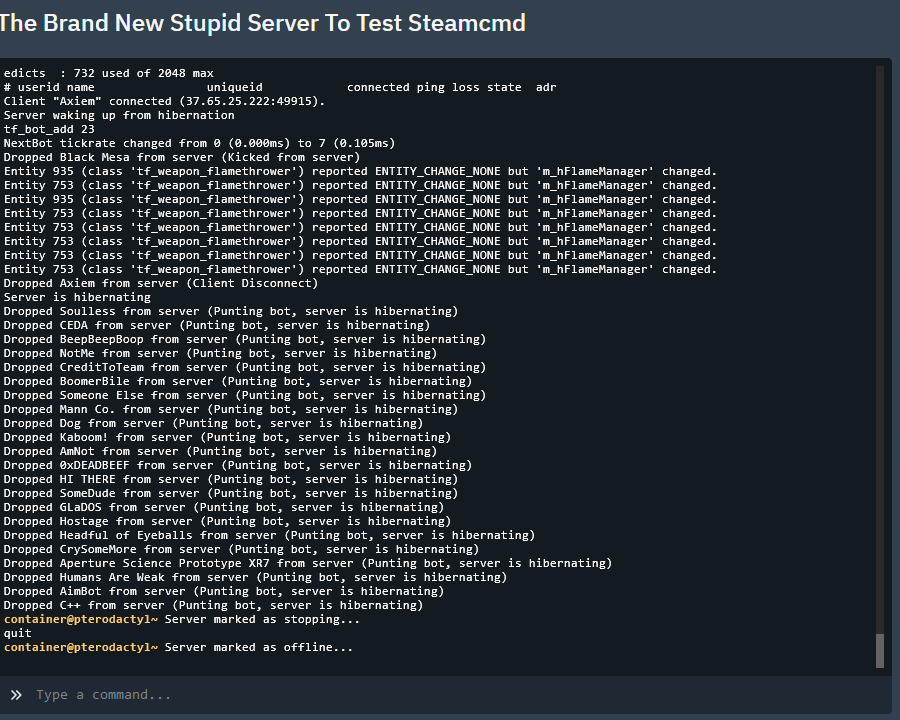Click the "Dropped AmNot" log line
Image resolution: width=900 pixels, height=720 pixels.
pos(220,451)
